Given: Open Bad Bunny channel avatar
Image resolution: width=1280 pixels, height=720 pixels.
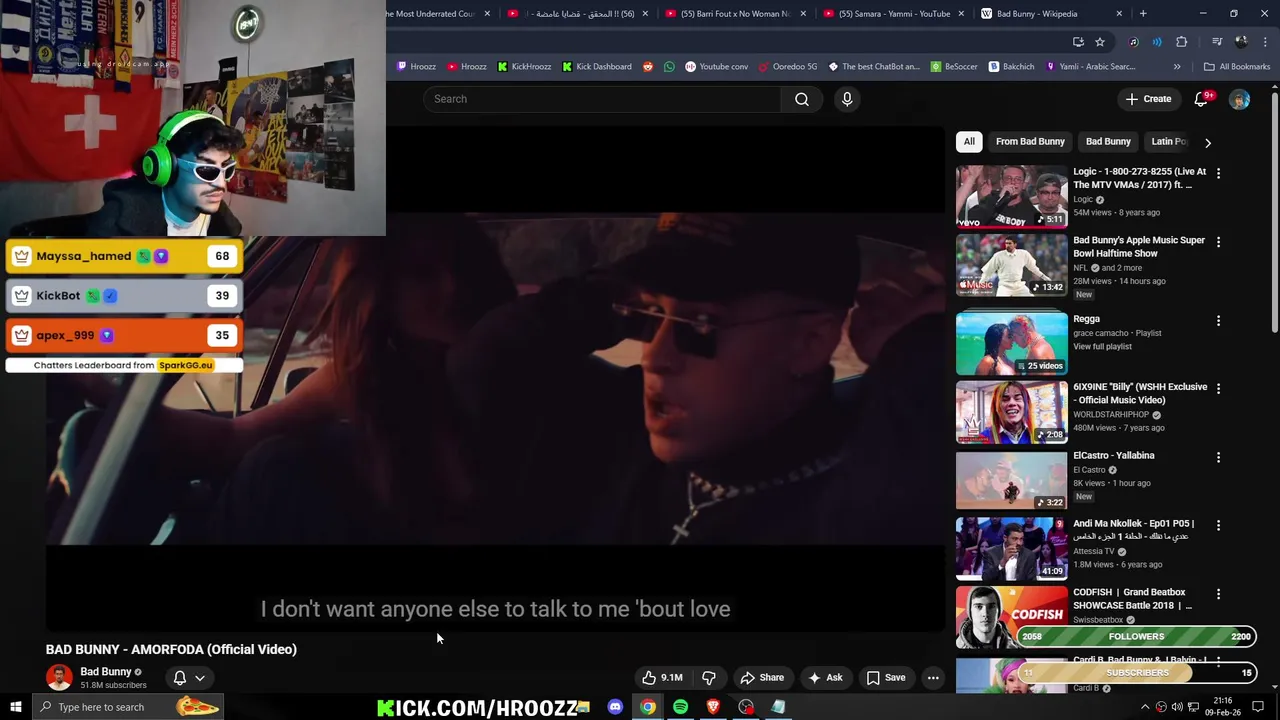Looking at the screenshot, I should click(59, 678).
